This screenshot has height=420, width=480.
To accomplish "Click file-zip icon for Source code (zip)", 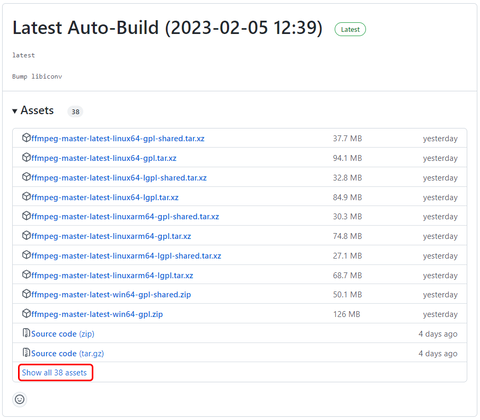I will (26, 333).
